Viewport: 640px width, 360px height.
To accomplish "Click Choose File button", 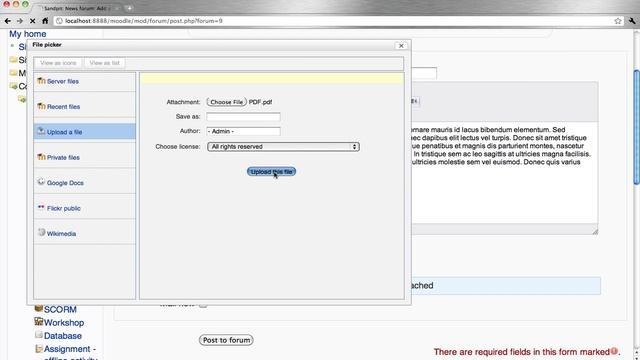I will [227, 102].
